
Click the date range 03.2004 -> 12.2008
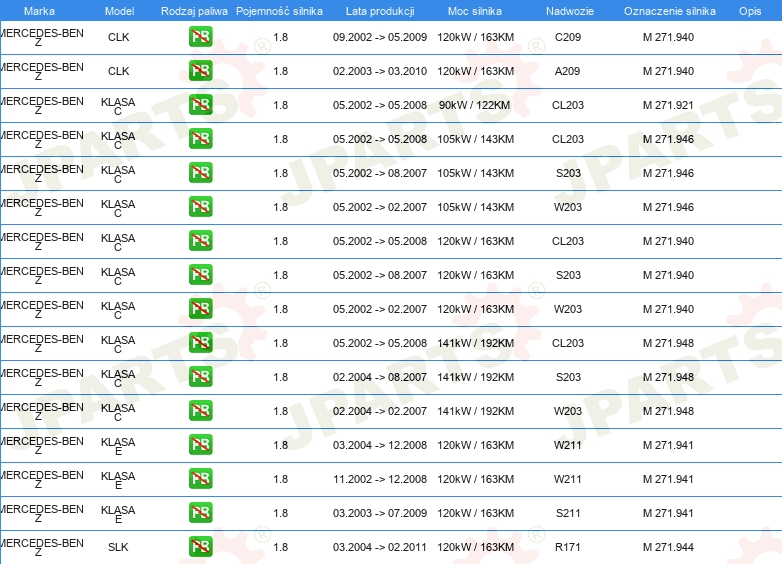click(380, 445)
